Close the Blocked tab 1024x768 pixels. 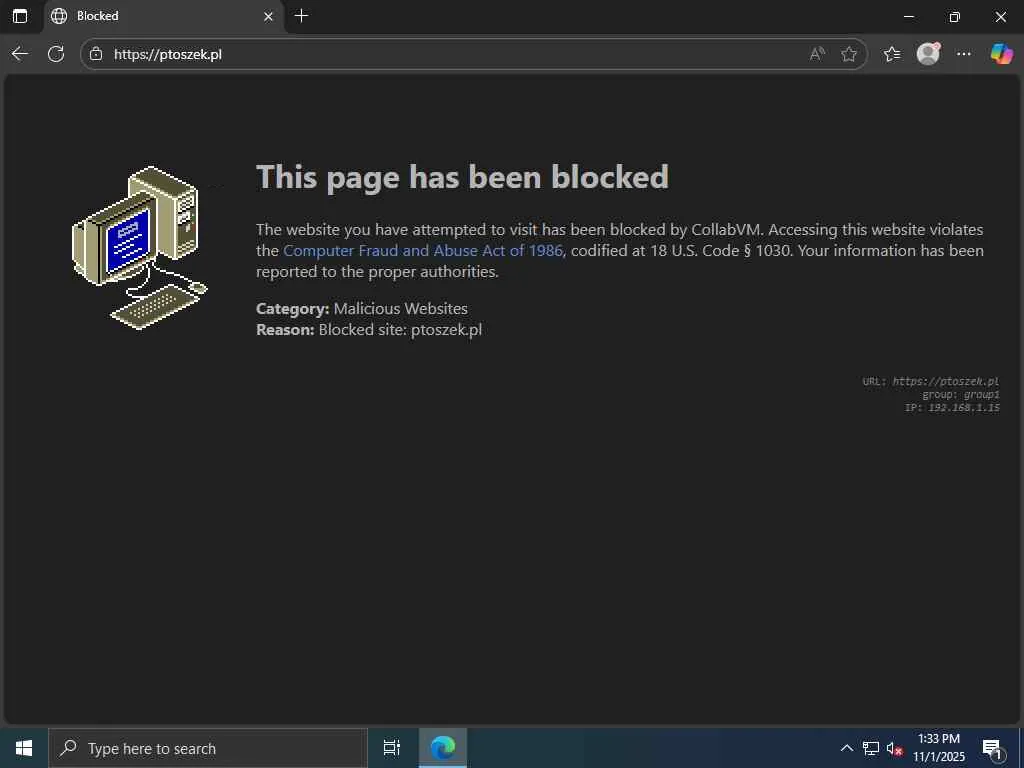pyautogui.click(x=268, y=16)
